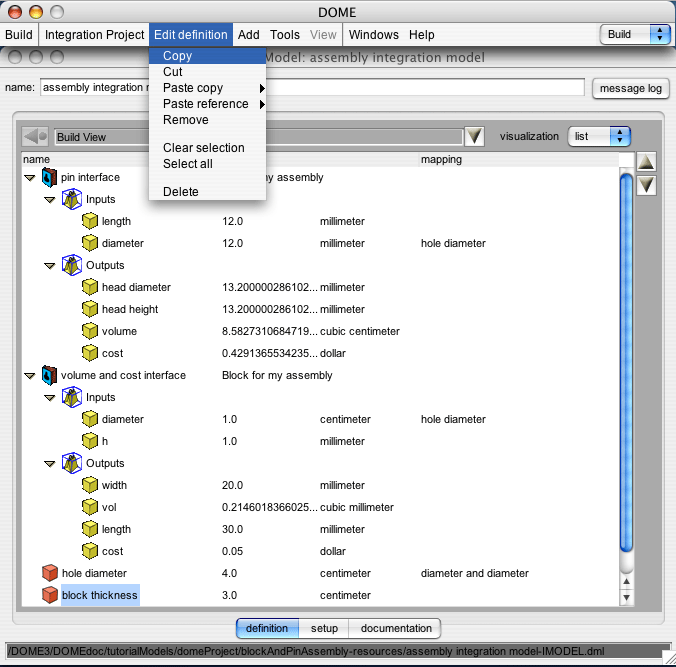Image resolution: width=676 pixels, height=667 pixels.
Task: Click the model name input field
Action: [312, 87]
